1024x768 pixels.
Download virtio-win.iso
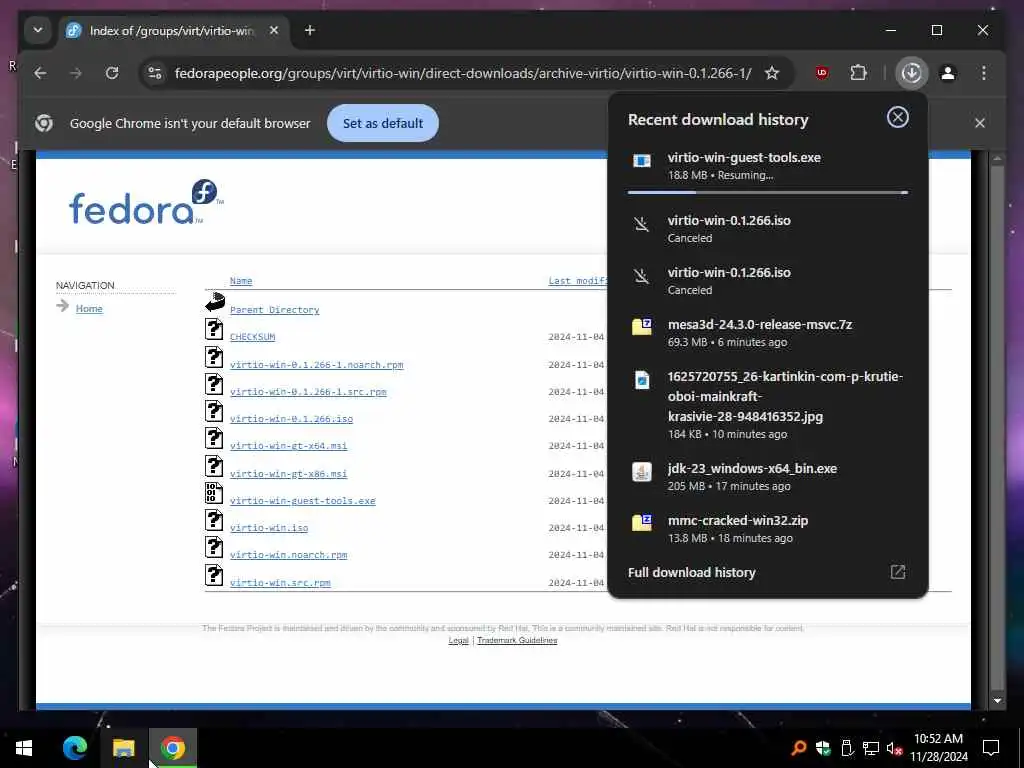[268, 528]
